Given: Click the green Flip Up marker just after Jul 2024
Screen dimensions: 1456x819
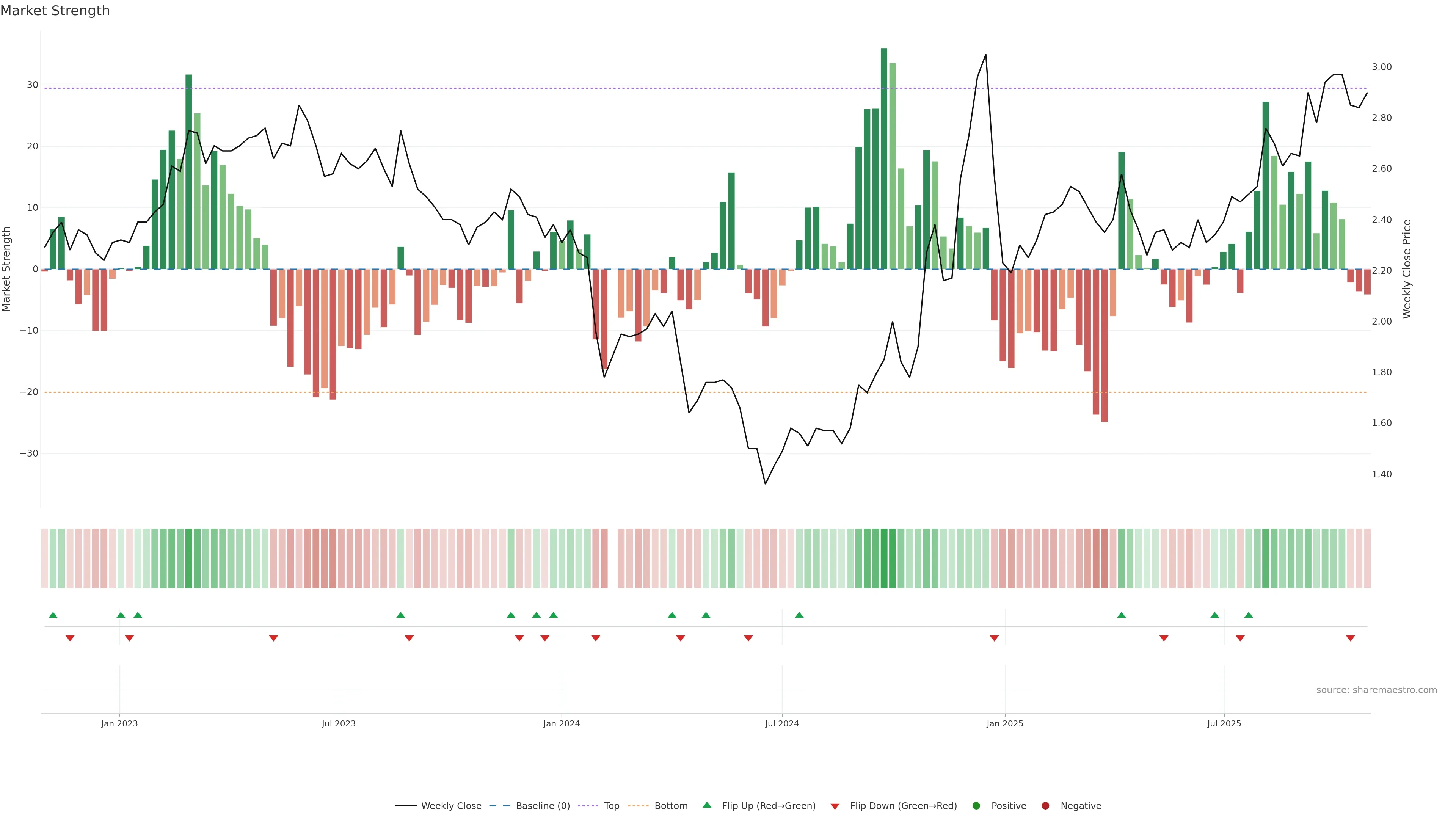Looking at the screenshot, I should 799,615.
